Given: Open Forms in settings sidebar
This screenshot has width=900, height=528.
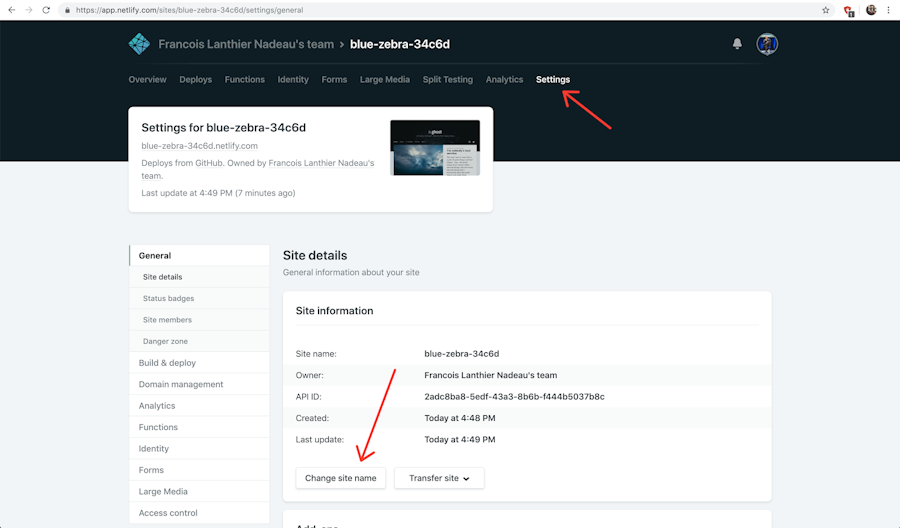Looking at the screenshot, I should click(199, 470).
